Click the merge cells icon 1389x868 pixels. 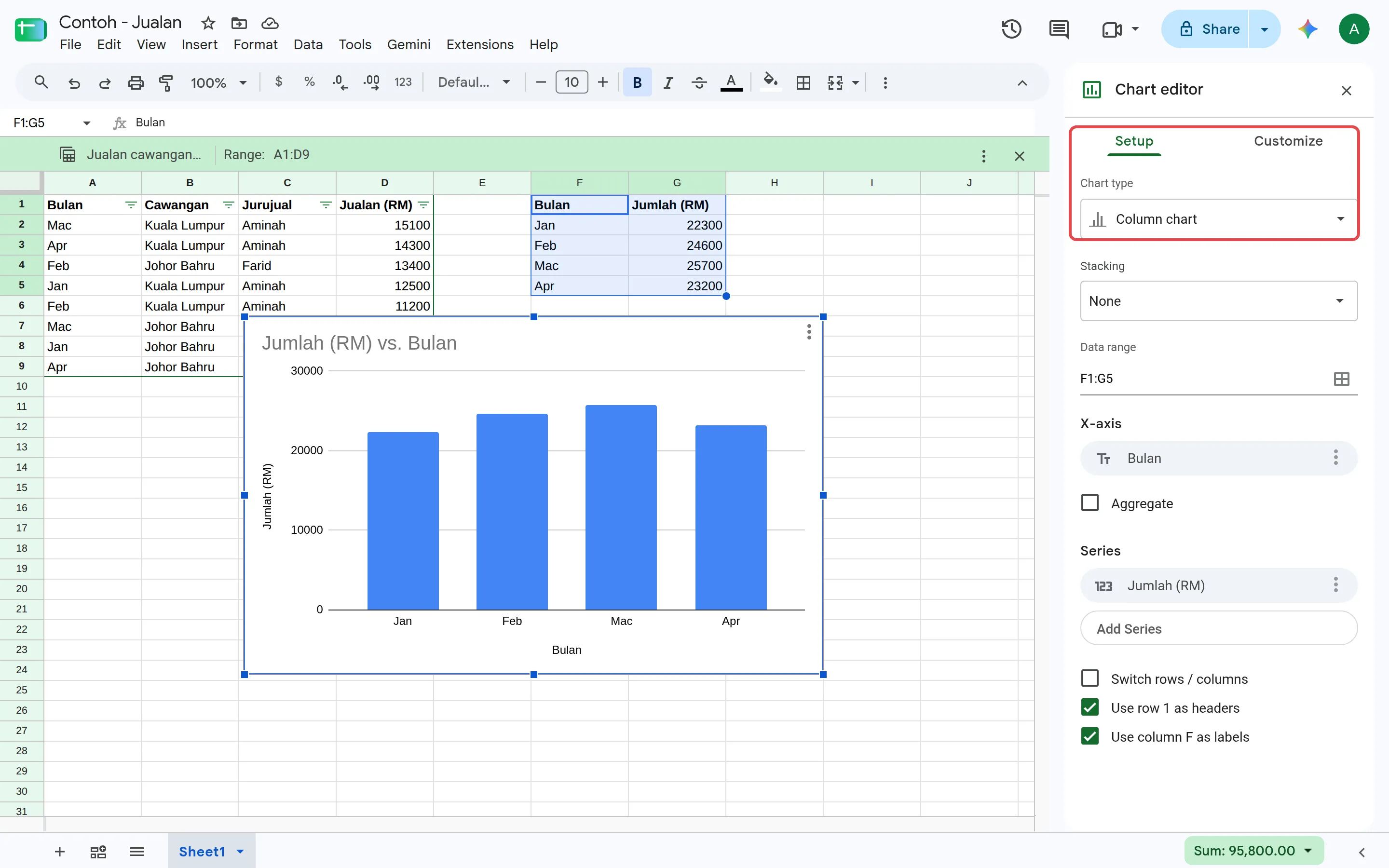coord(835,82)
